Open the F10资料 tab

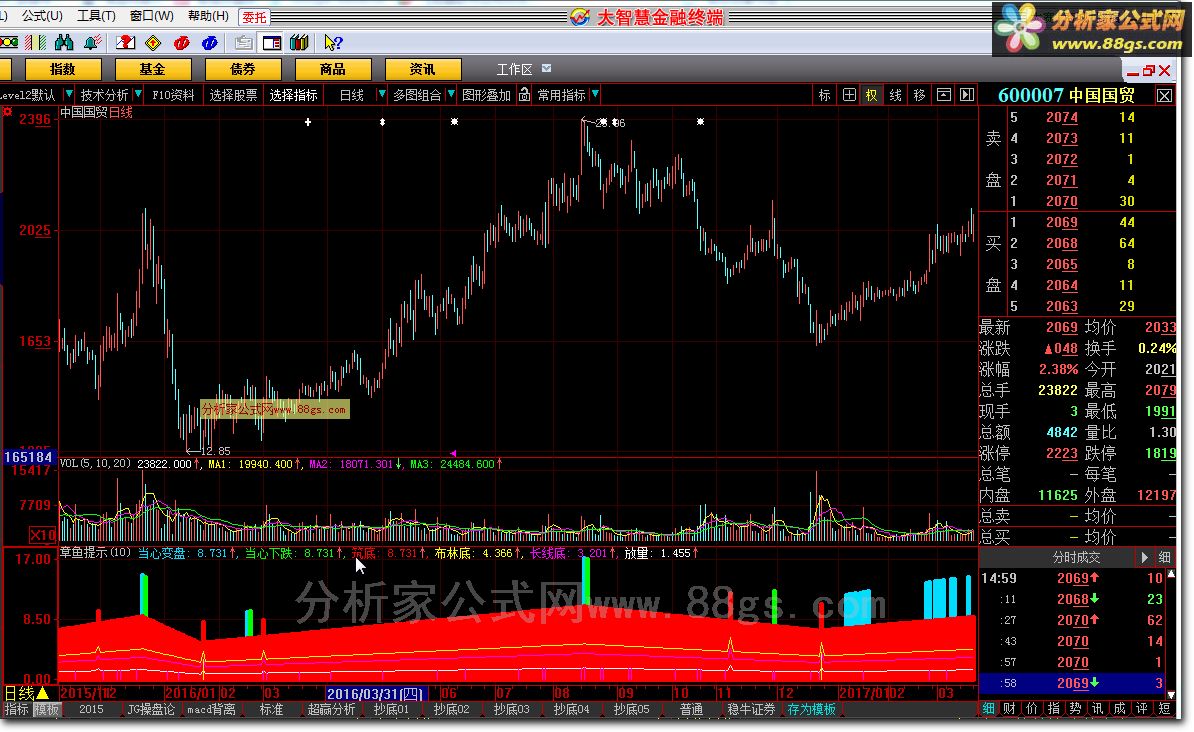point(174,94)
